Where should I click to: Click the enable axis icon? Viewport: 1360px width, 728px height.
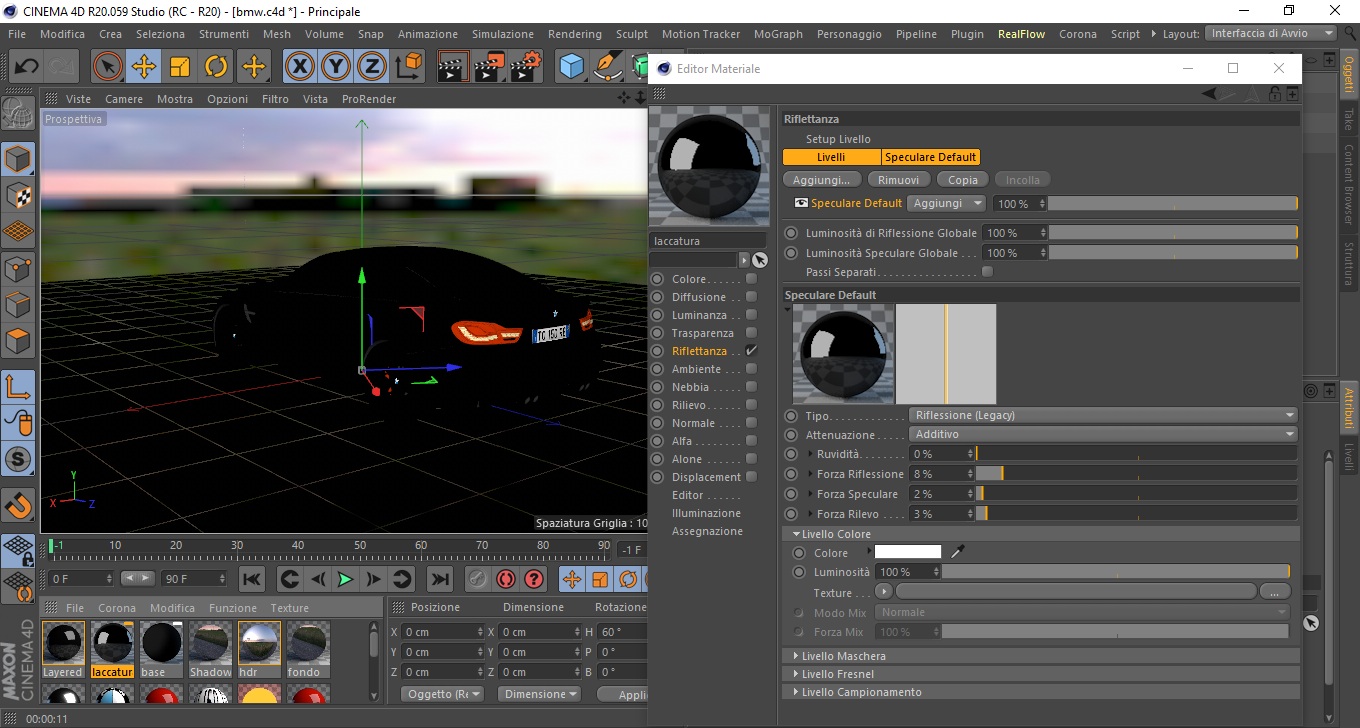[18, 386]
